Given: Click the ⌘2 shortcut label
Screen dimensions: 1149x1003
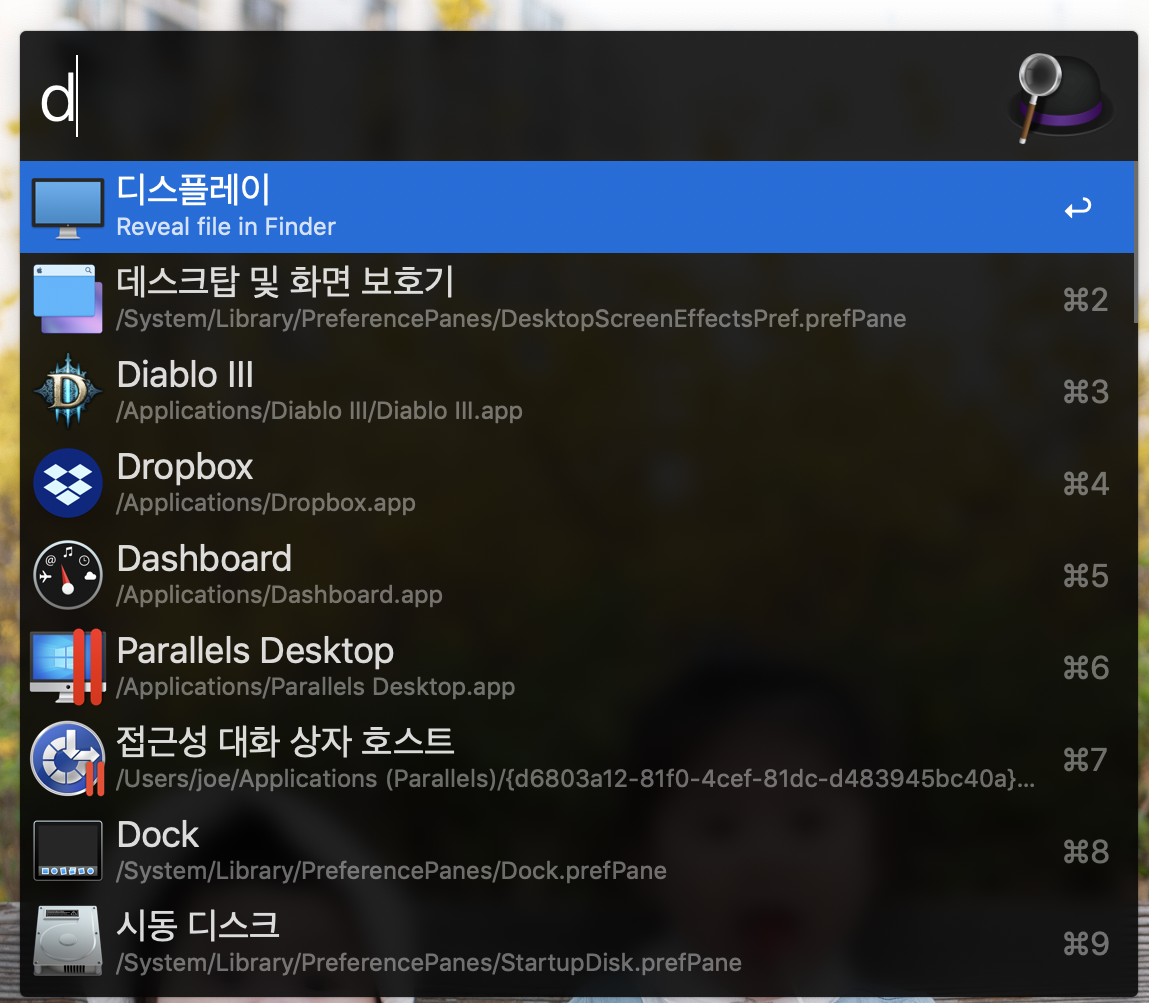Looking at the screenshot, I should pos(1085,300).
